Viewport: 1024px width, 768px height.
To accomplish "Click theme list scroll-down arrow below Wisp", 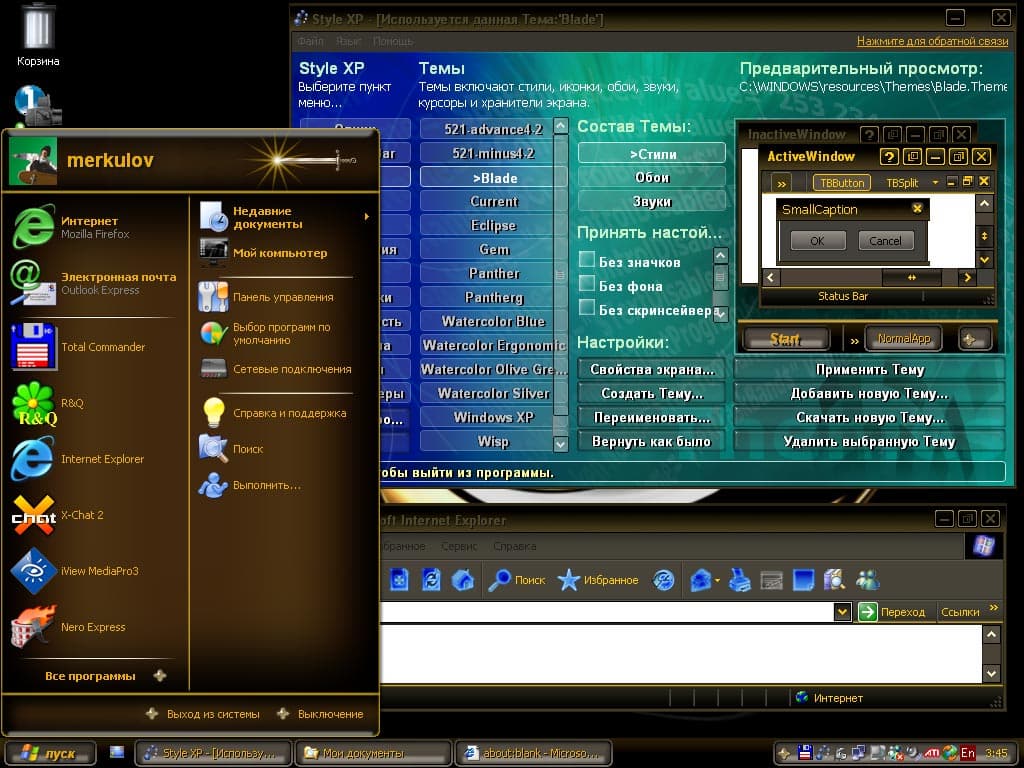I will point(560,444).
